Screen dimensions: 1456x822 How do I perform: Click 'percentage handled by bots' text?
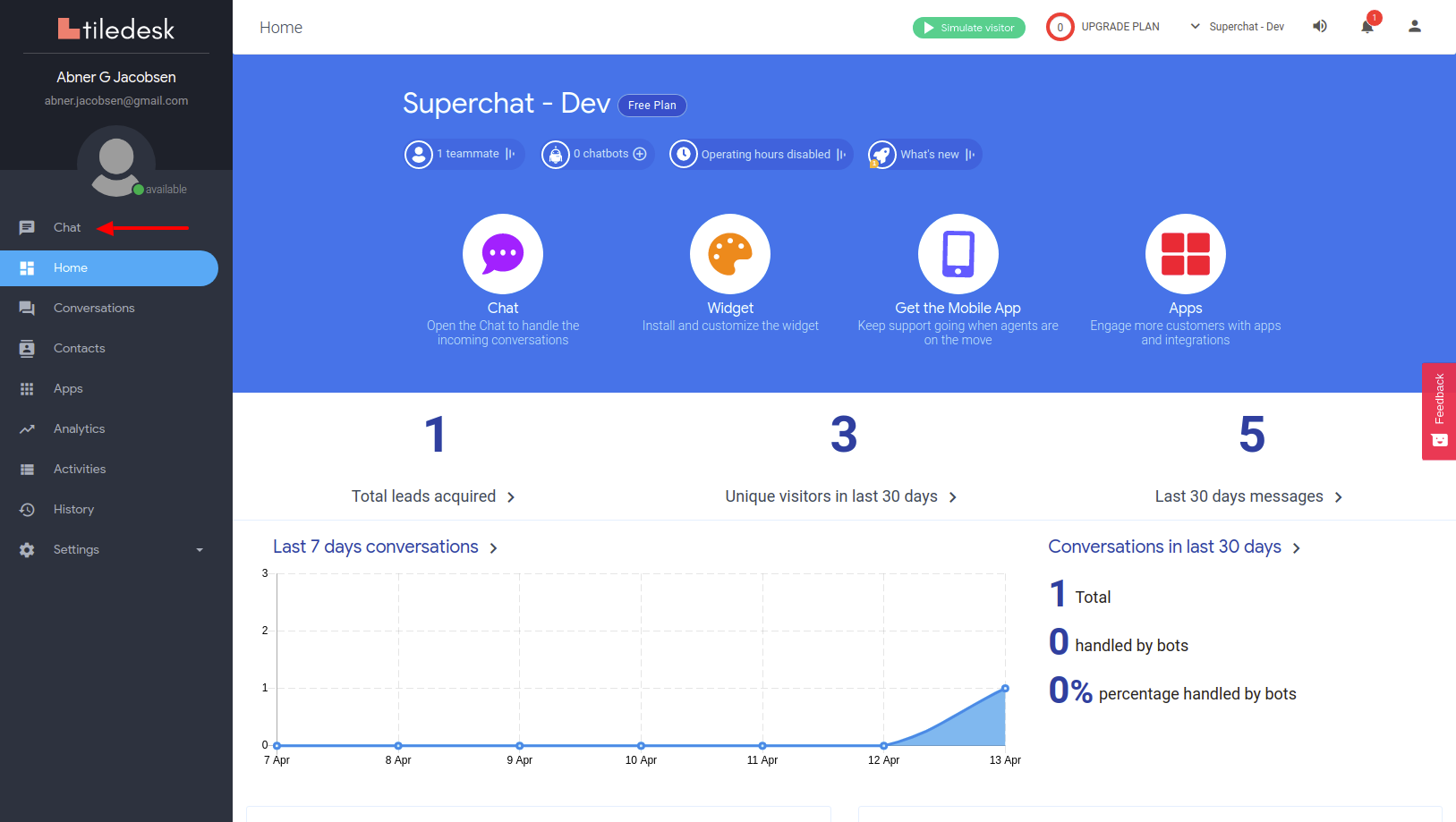[x=1197, y=694]
